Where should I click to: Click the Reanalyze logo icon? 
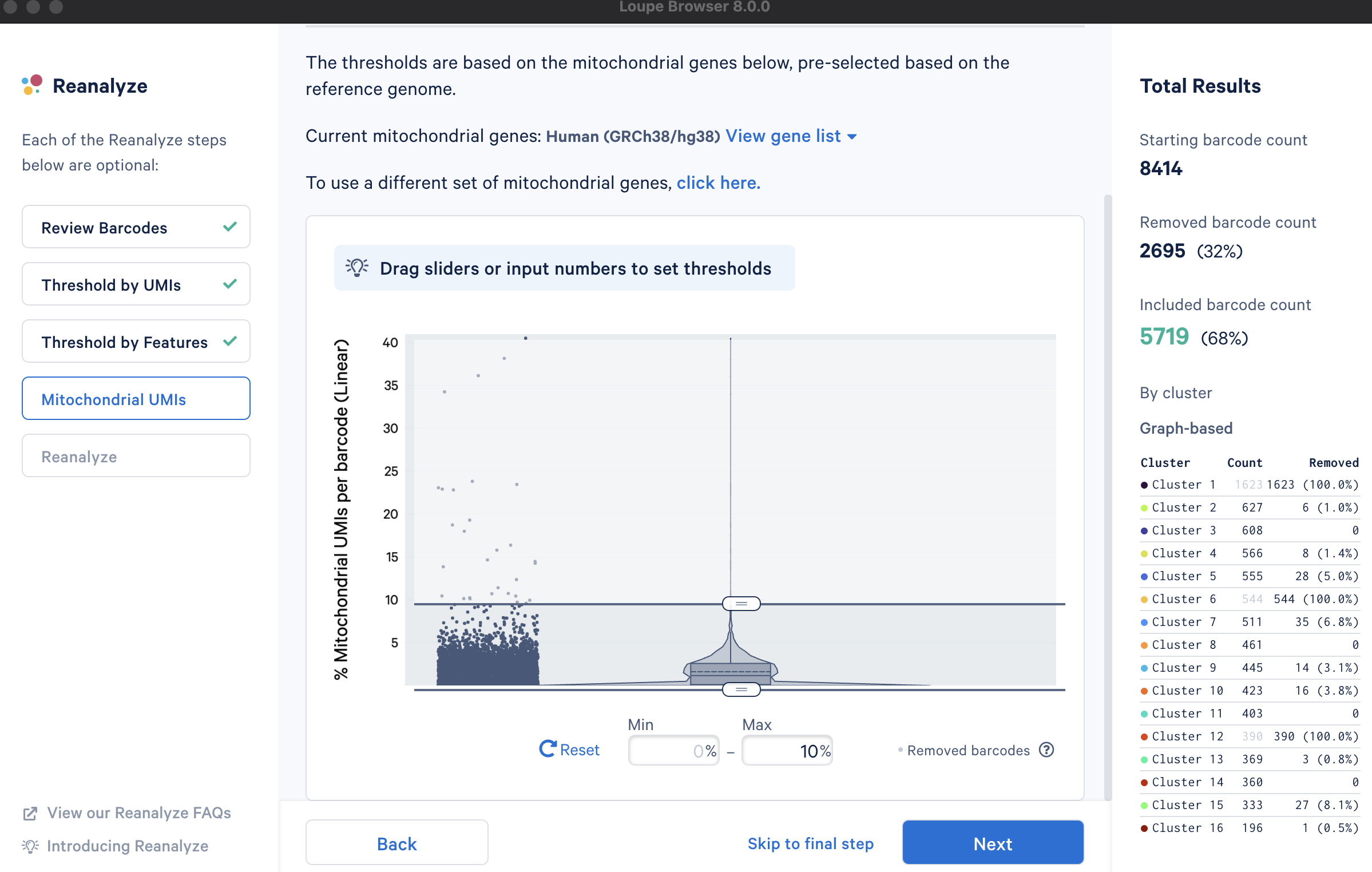click(x=32, y=85)
